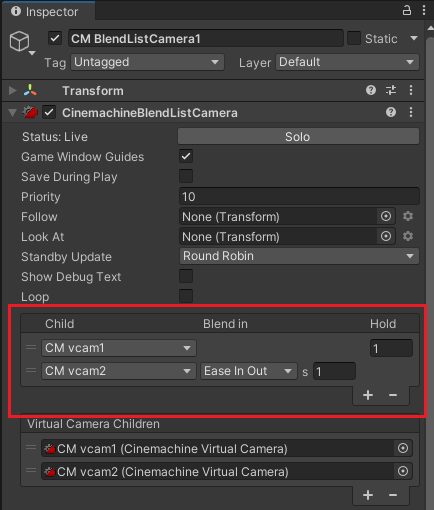This screenshot has width=434, height=510.
Task: Open the Static flags dropdown arrow
Action: (414, 38)
